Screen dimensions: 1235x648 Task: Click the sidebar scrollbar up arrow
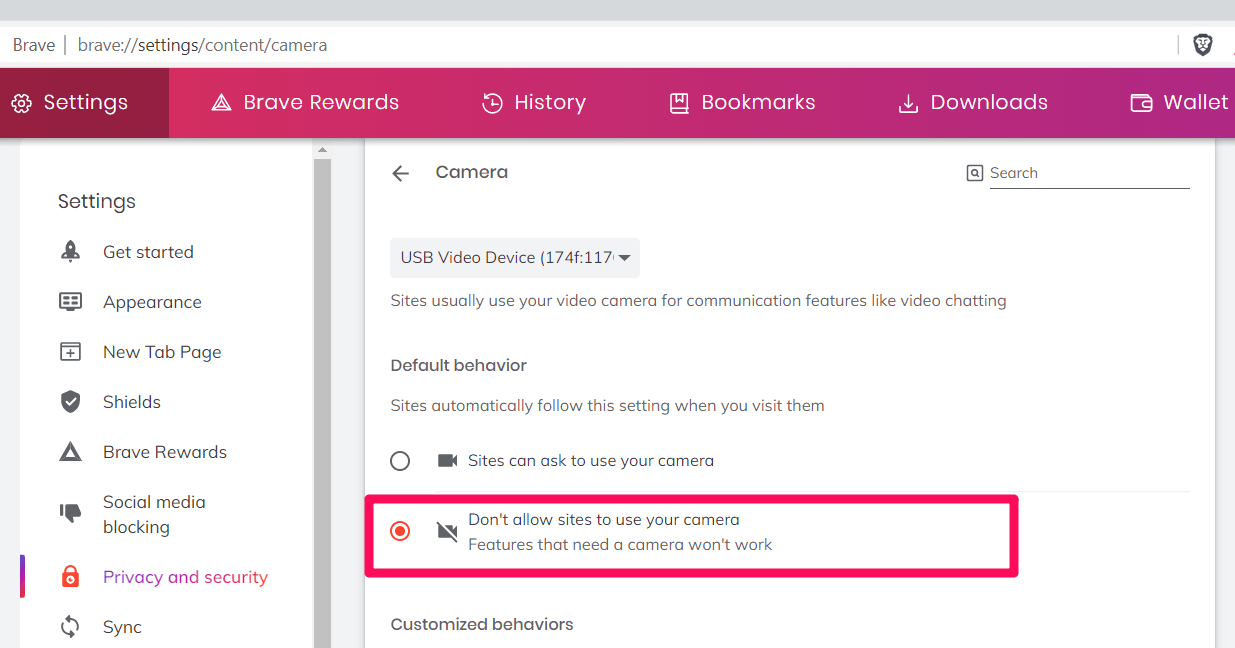coord(322,151)
